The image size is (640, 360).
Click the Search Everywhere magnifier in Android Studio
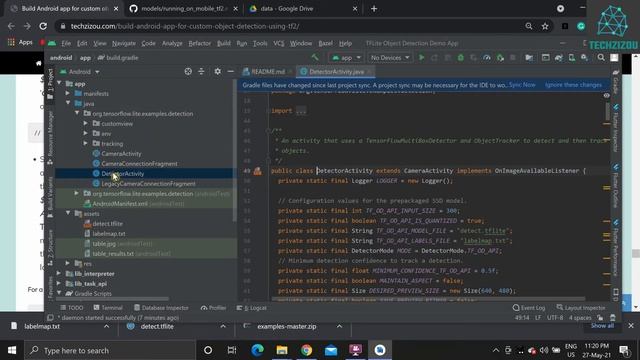[601, 58]
